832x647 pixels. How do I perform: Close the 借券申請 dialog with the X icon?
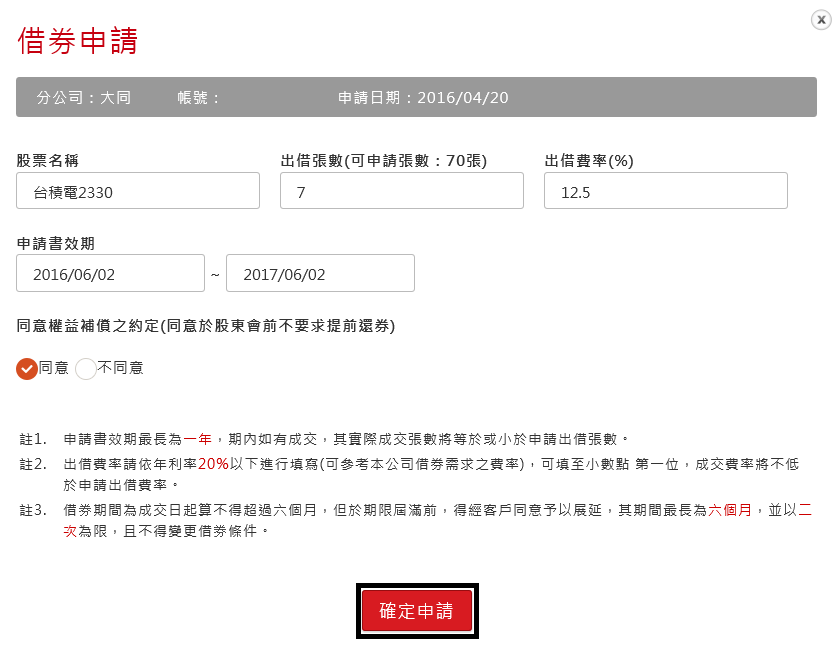(x=821, y=20)
